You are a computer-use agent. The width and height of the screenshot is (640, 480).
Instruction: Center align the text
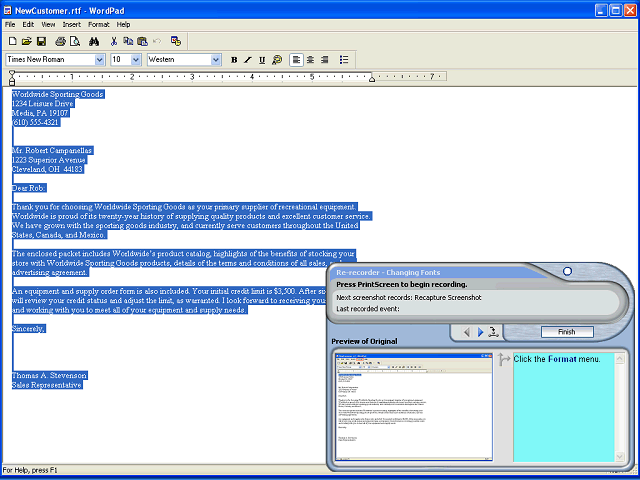[x=311, y=60]
